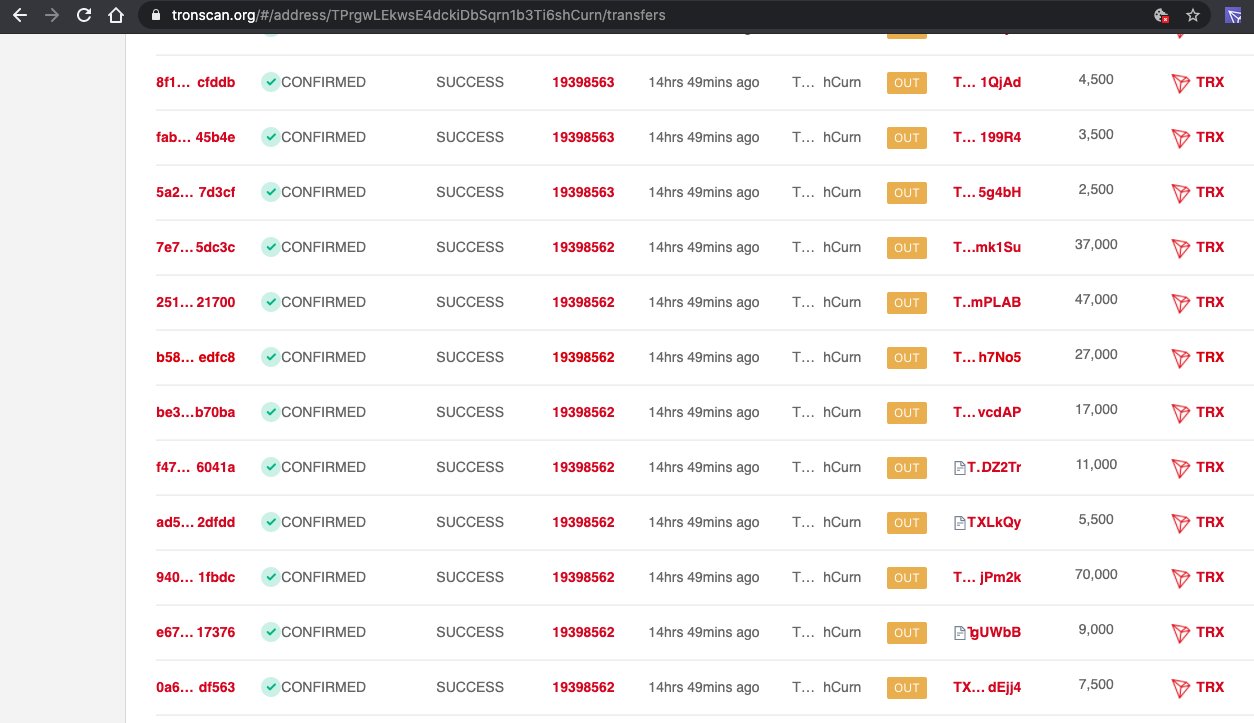Select the amount 47,000
This screenshot has width=1254, height=723.
1097,299
